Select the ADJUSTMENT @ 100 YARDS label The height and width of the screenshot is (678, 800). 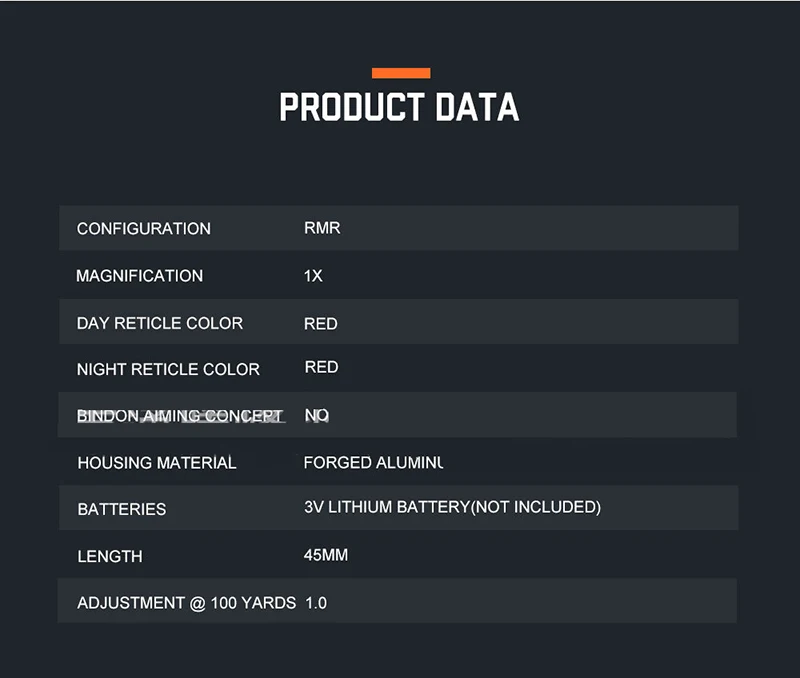coord(187,603)
